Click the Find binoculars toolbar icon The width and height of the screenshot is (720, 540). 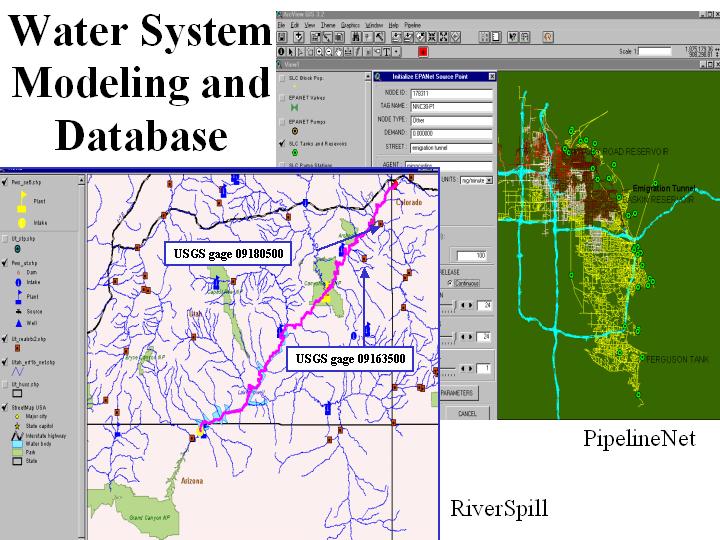[356, 37]
